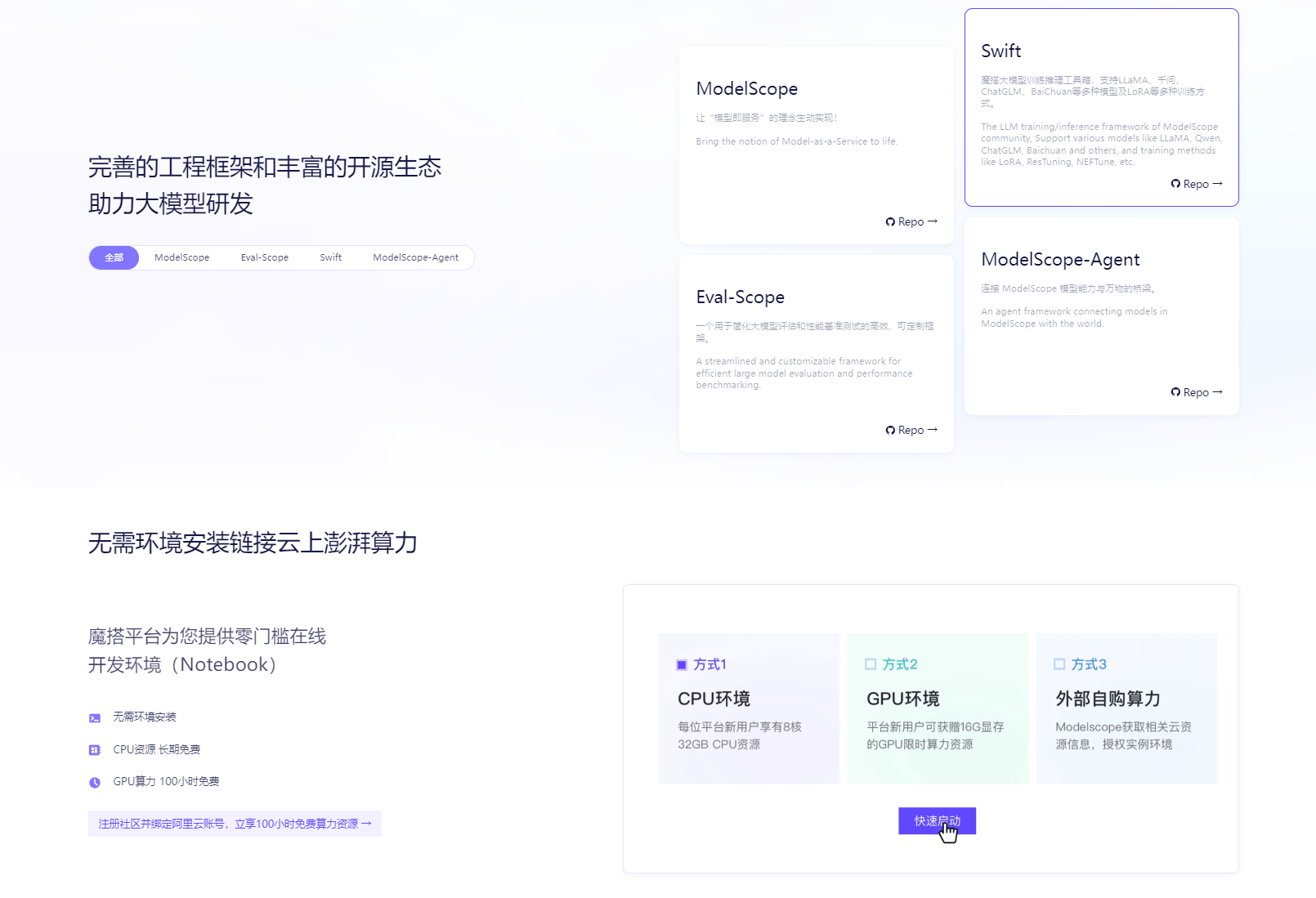Open the Repo link on ModelScope-Agent card
This screenshot has width=1316, height=898.
coord(1197,392)
